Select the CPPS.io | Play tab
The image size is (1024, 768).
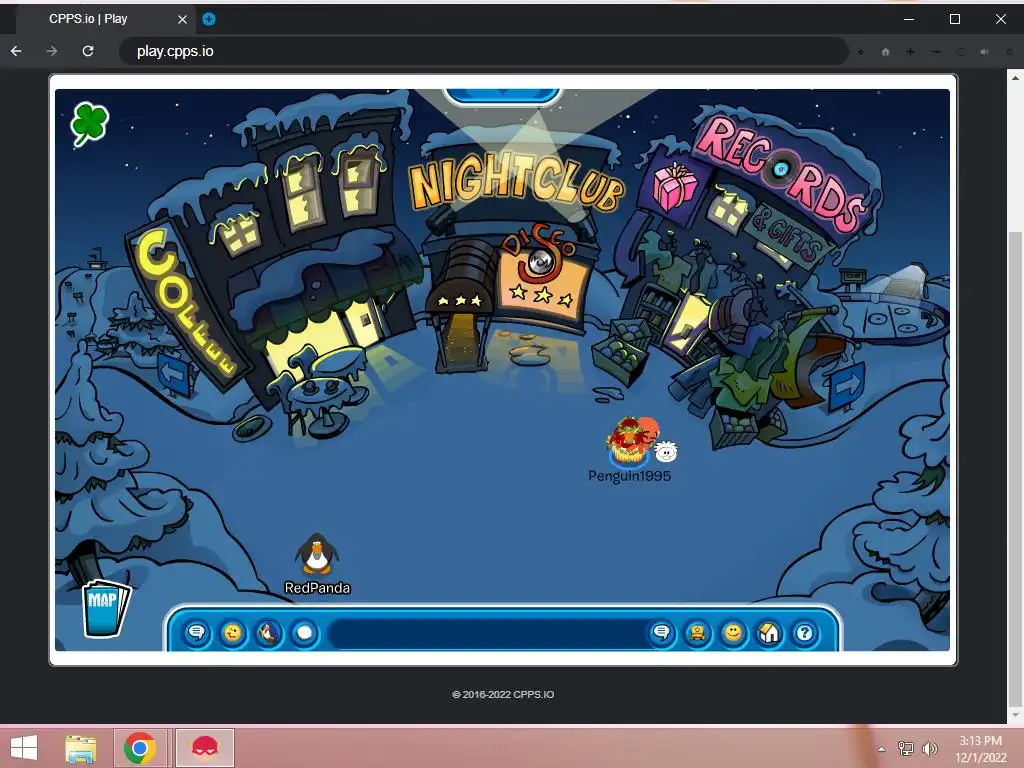pos(104,19)
